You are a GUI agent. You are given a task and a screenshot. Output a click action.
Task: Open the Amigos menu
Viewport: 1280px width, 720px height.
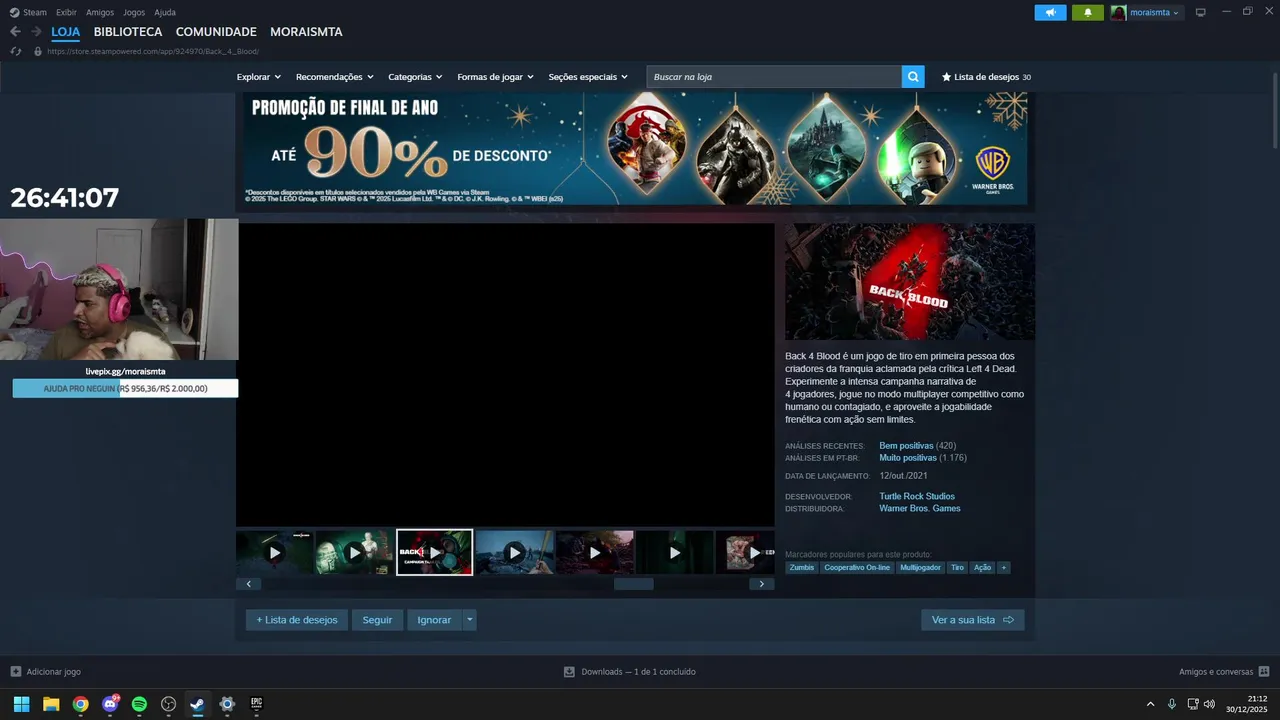point(100,12)
